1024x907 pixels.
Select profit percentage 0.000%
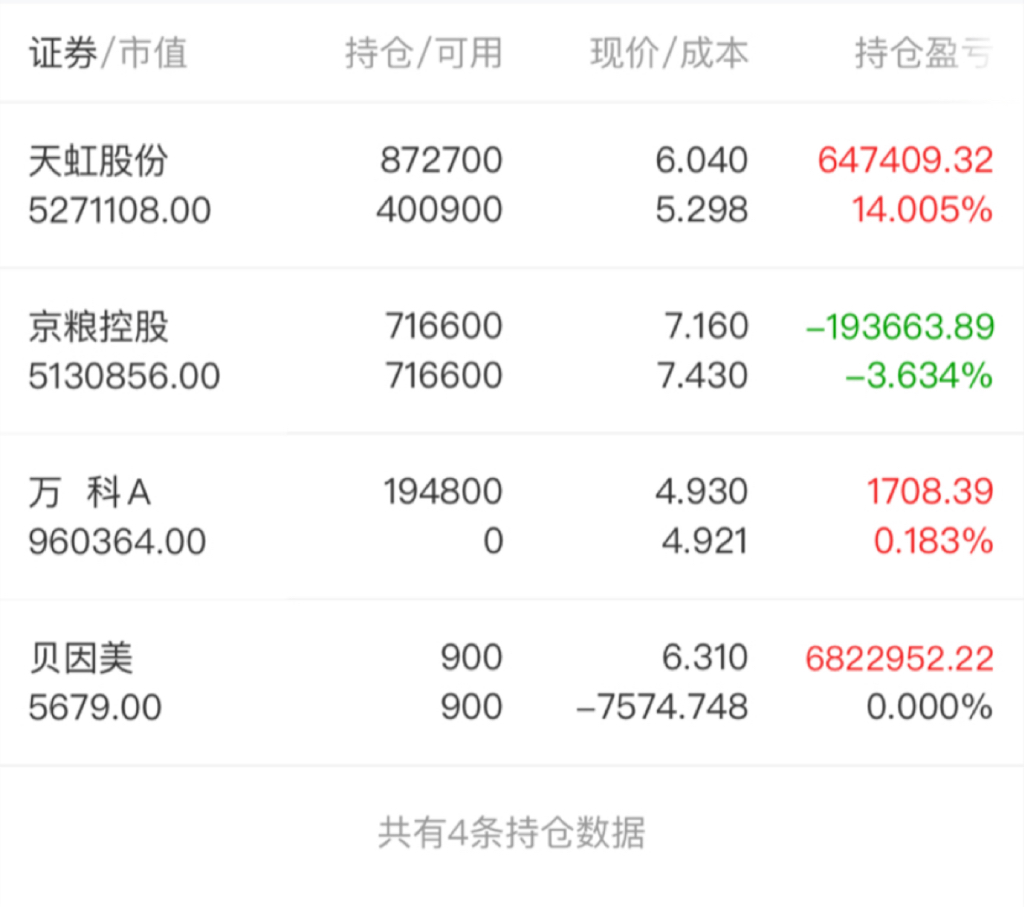[x=930, y=707]
